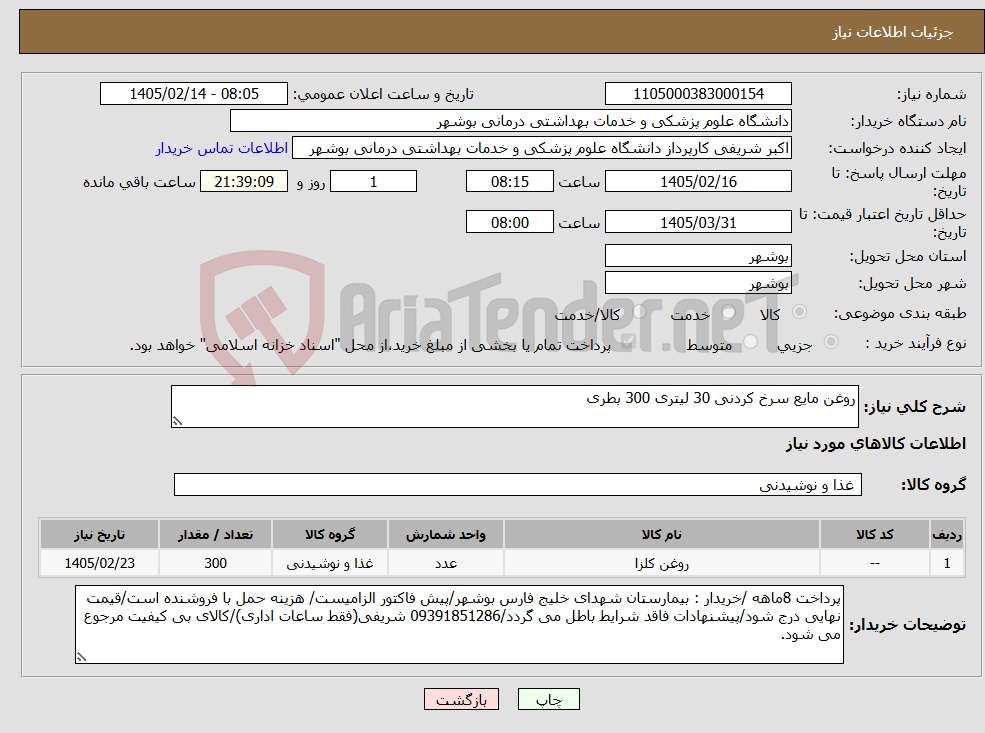Image resolution: width=985 pixels, height=733 pixels.
Task: Click the remaining days field showing 1
Action: [x=373, y=182]
